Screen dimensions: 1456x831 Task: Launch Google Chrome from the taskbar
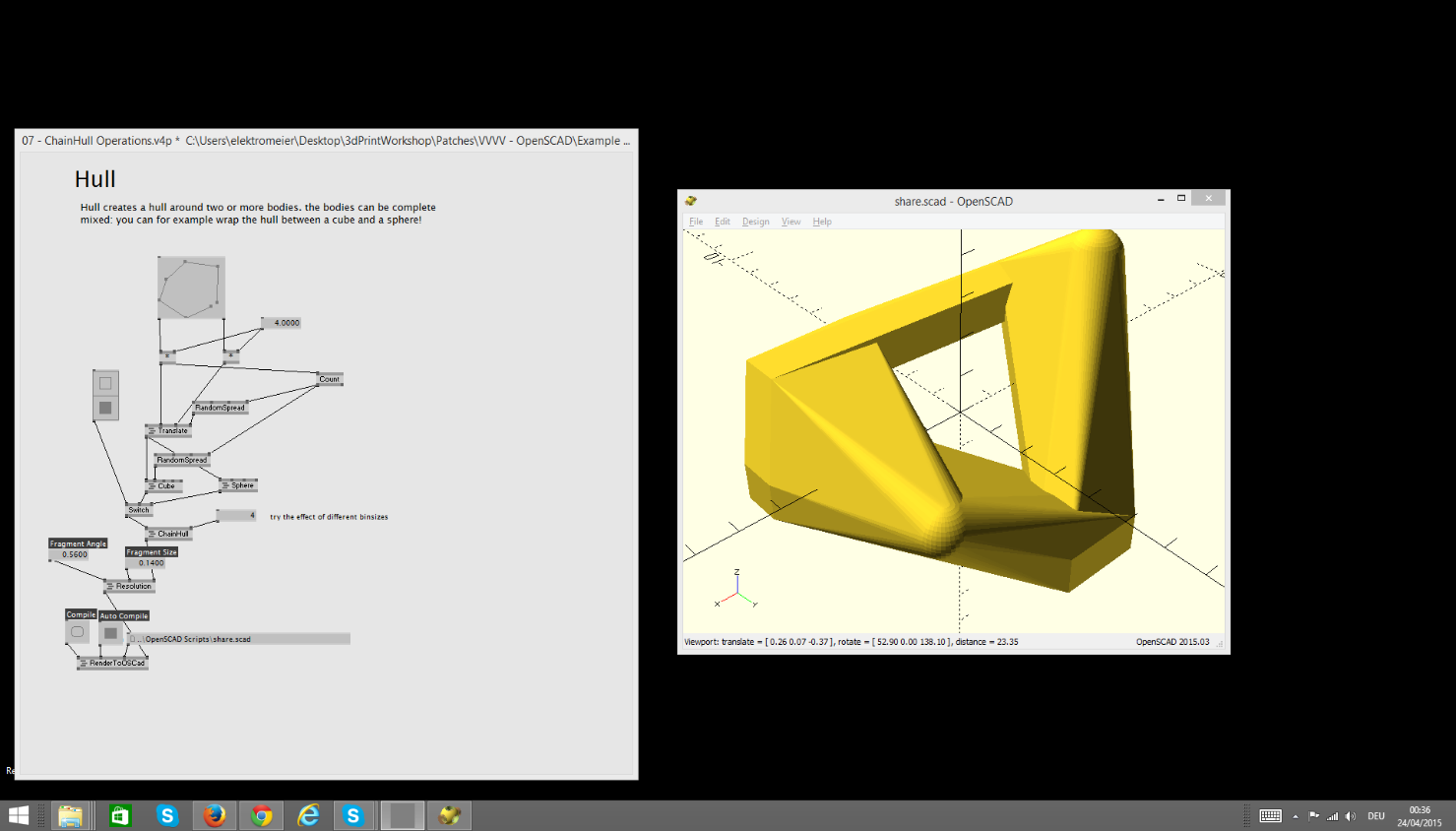(x=262, y=815)
